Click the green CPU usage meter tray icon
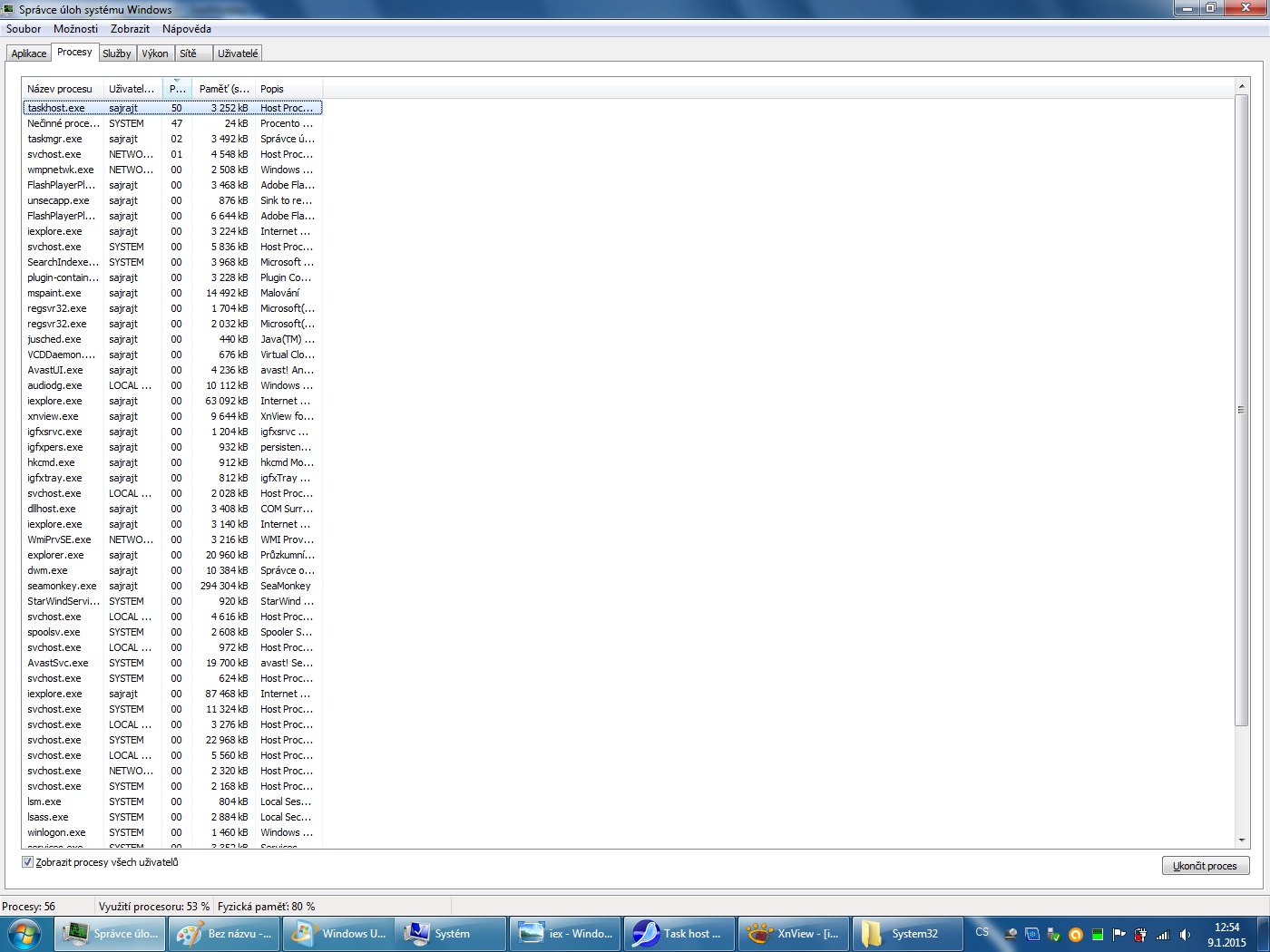 click(1097, 934)
